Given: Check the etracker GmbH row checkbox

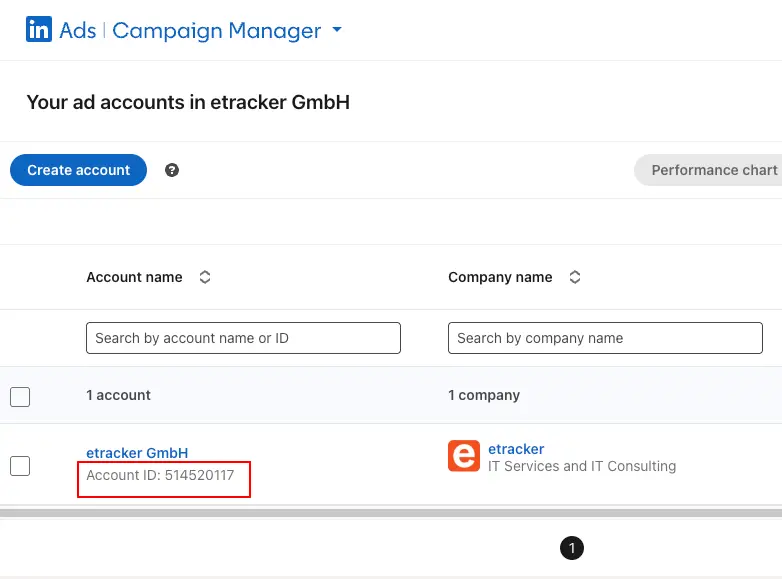Looking at the screenshot, I should pos(20,465).
